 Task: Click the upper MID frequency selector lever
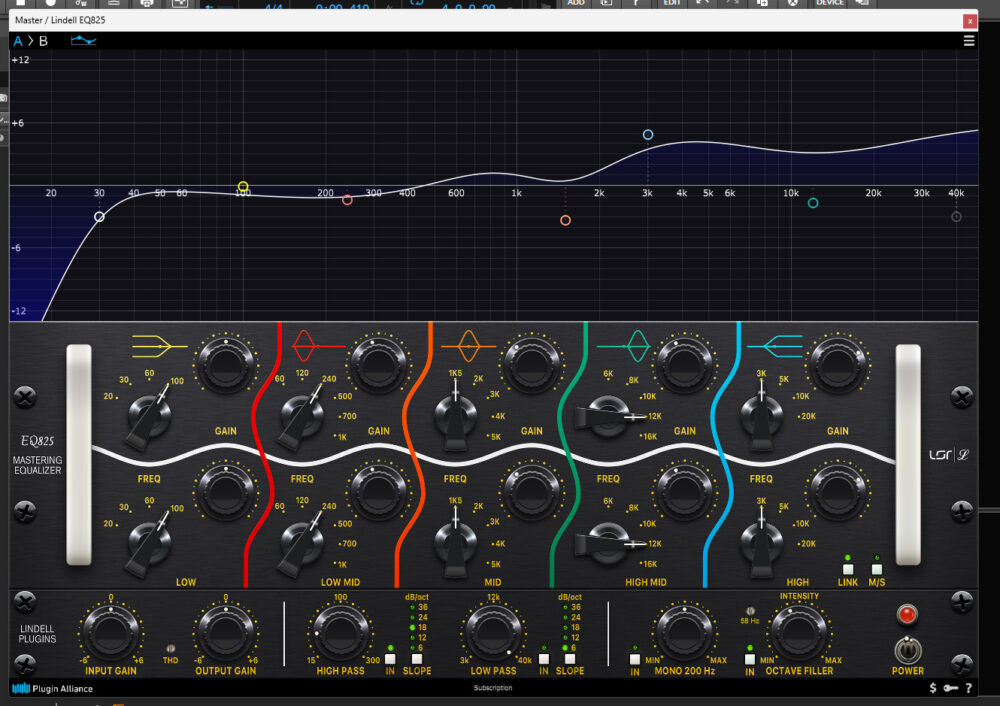click(x=455, y=415)
